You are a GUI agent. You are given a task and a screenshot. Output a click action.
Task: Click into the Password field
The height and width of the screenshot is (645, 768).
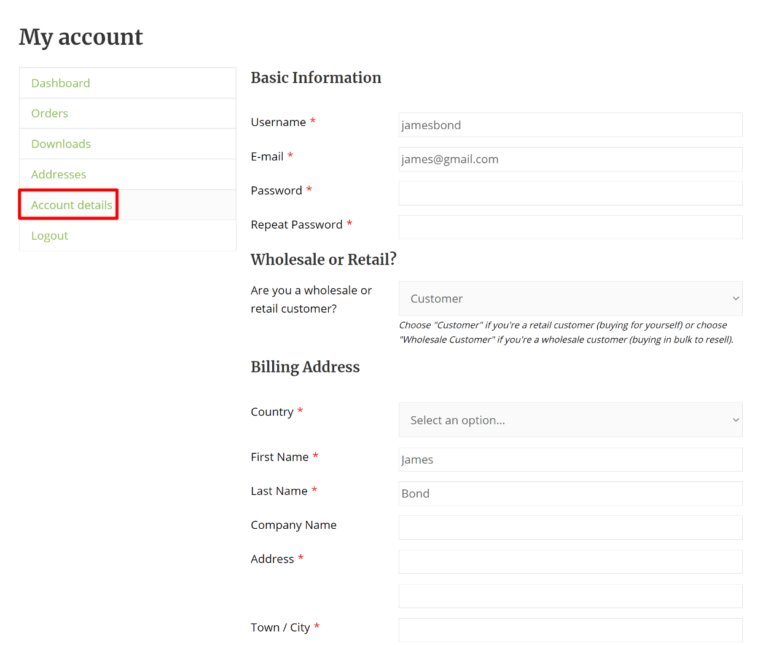[x=570, y=193]
